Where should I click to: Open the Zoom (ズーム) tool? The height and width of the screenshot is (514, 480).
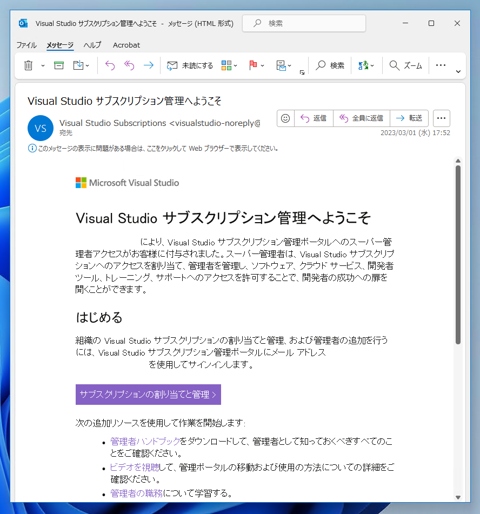(x=406, y=65)
